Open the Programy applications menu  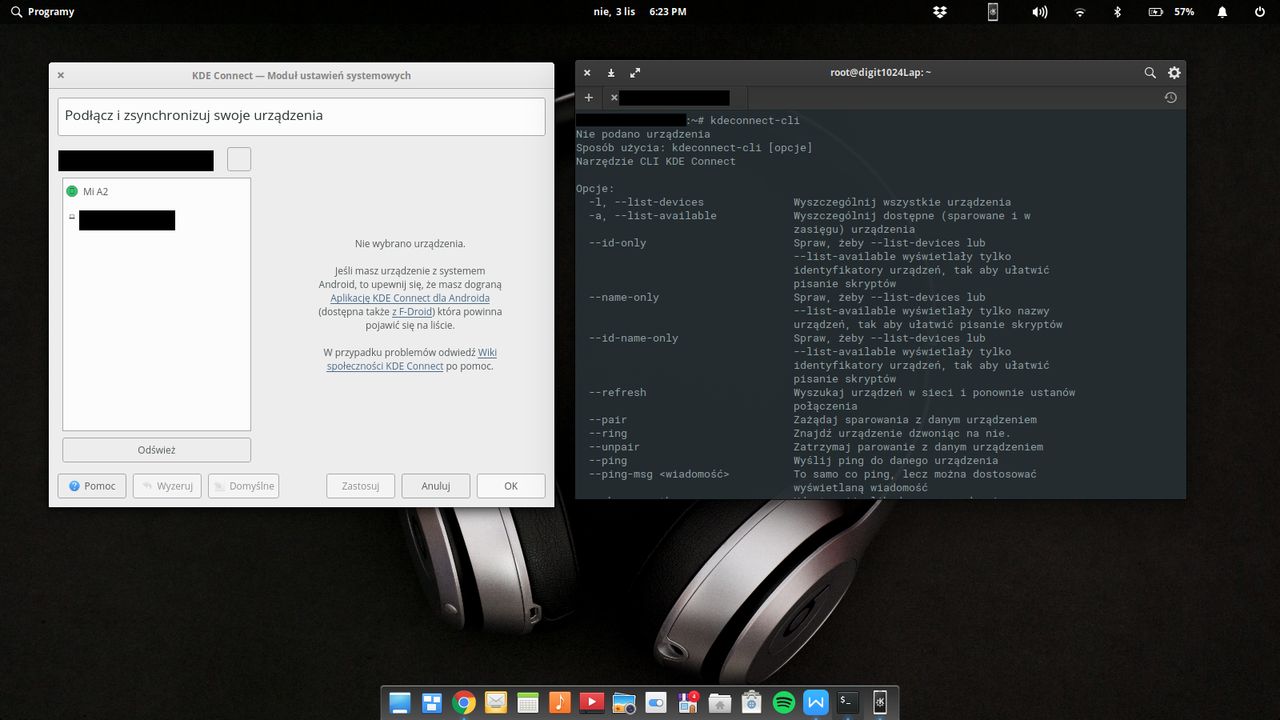(x=42, y=12)
